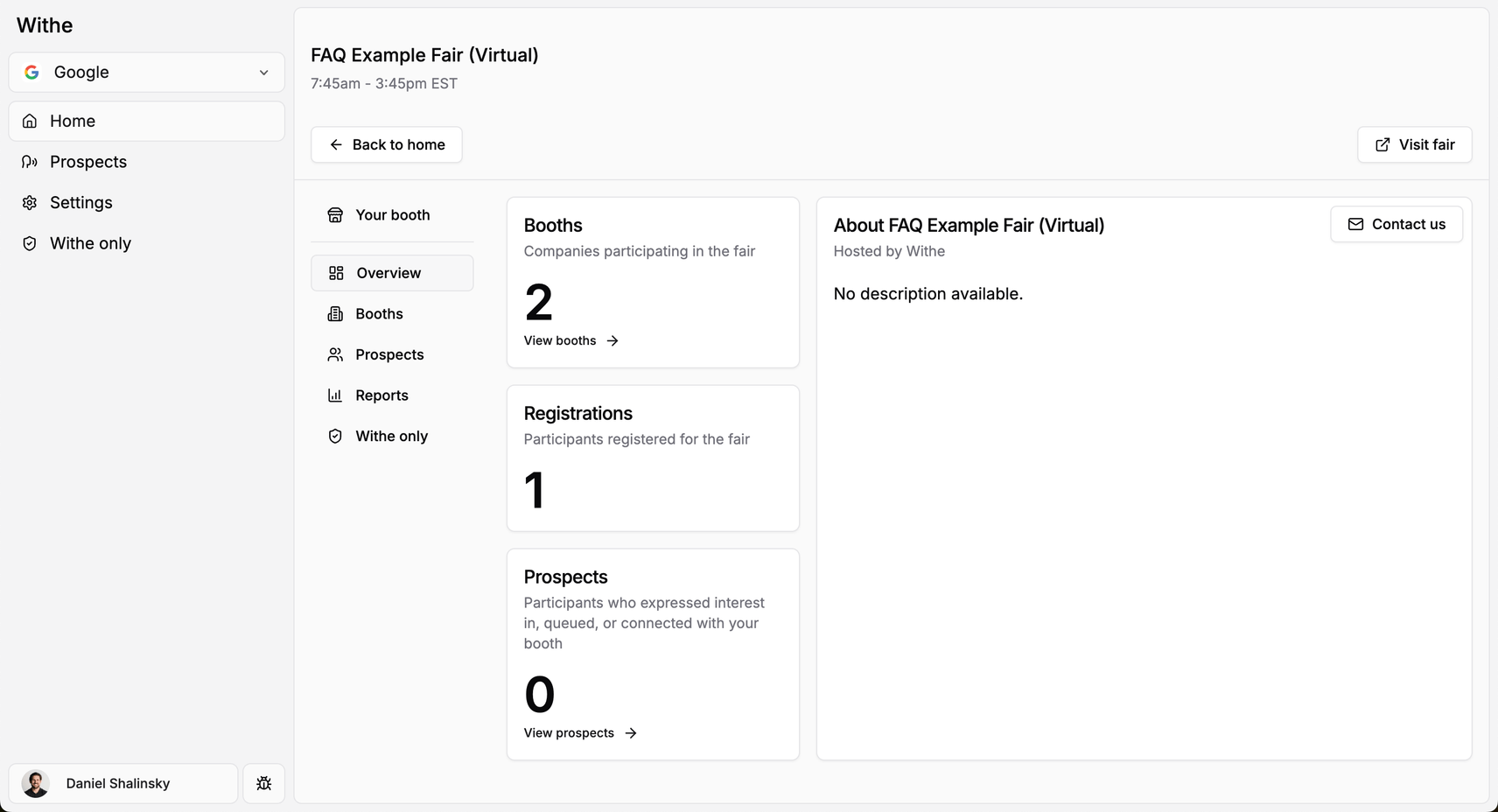Click the envelope icon on Contact us
The height and width of the screenshot is (812, 1498).
(x=1355, y=225)
